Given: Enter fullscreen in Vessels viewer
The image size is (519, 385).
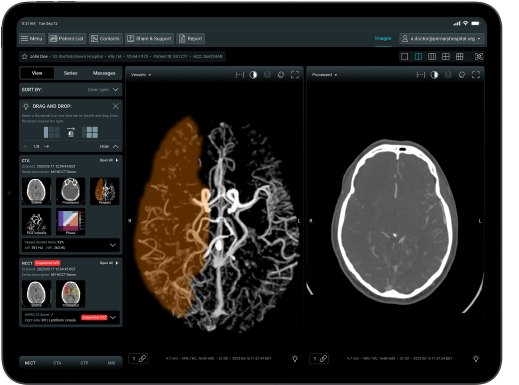Looking at the screenshot, I should [295, 75].
